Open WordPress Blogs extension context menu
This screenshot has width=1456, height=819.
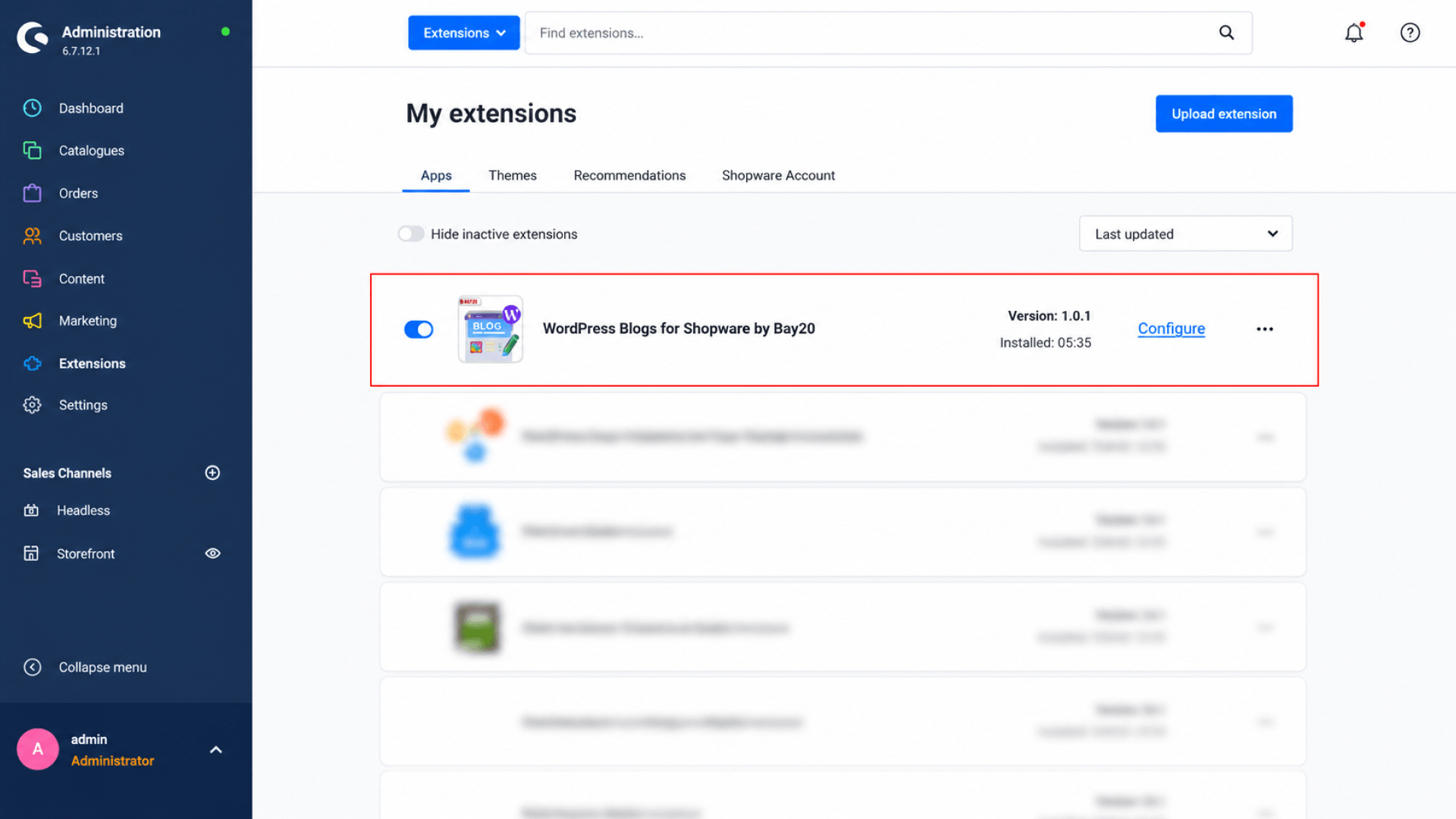coord(1265,329)
